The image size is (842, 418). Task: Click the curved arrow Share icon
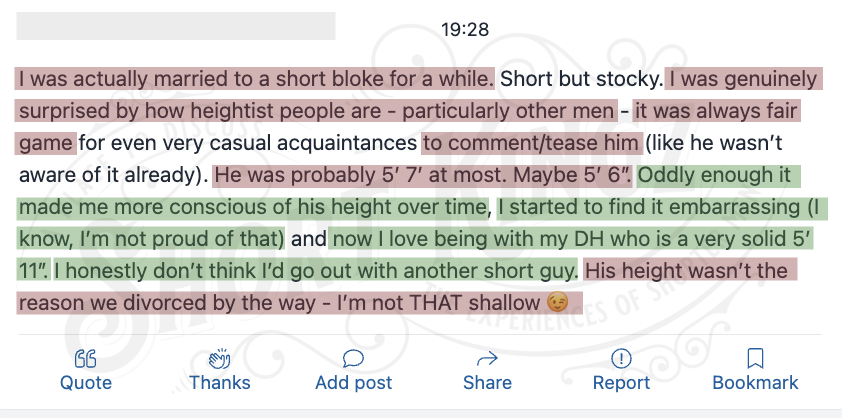[487, 358]
